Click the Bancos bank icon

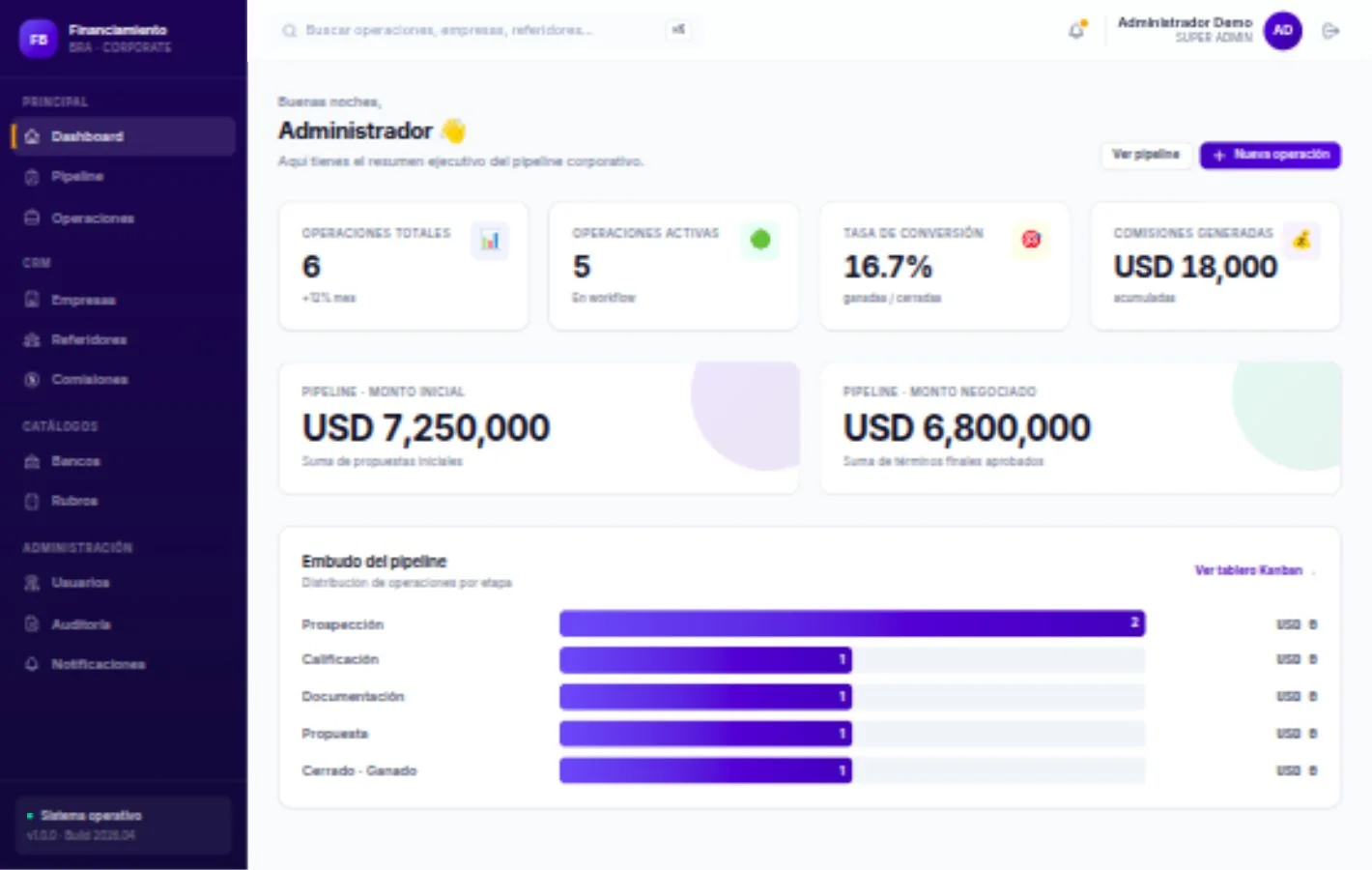click(x=32, y=461)
